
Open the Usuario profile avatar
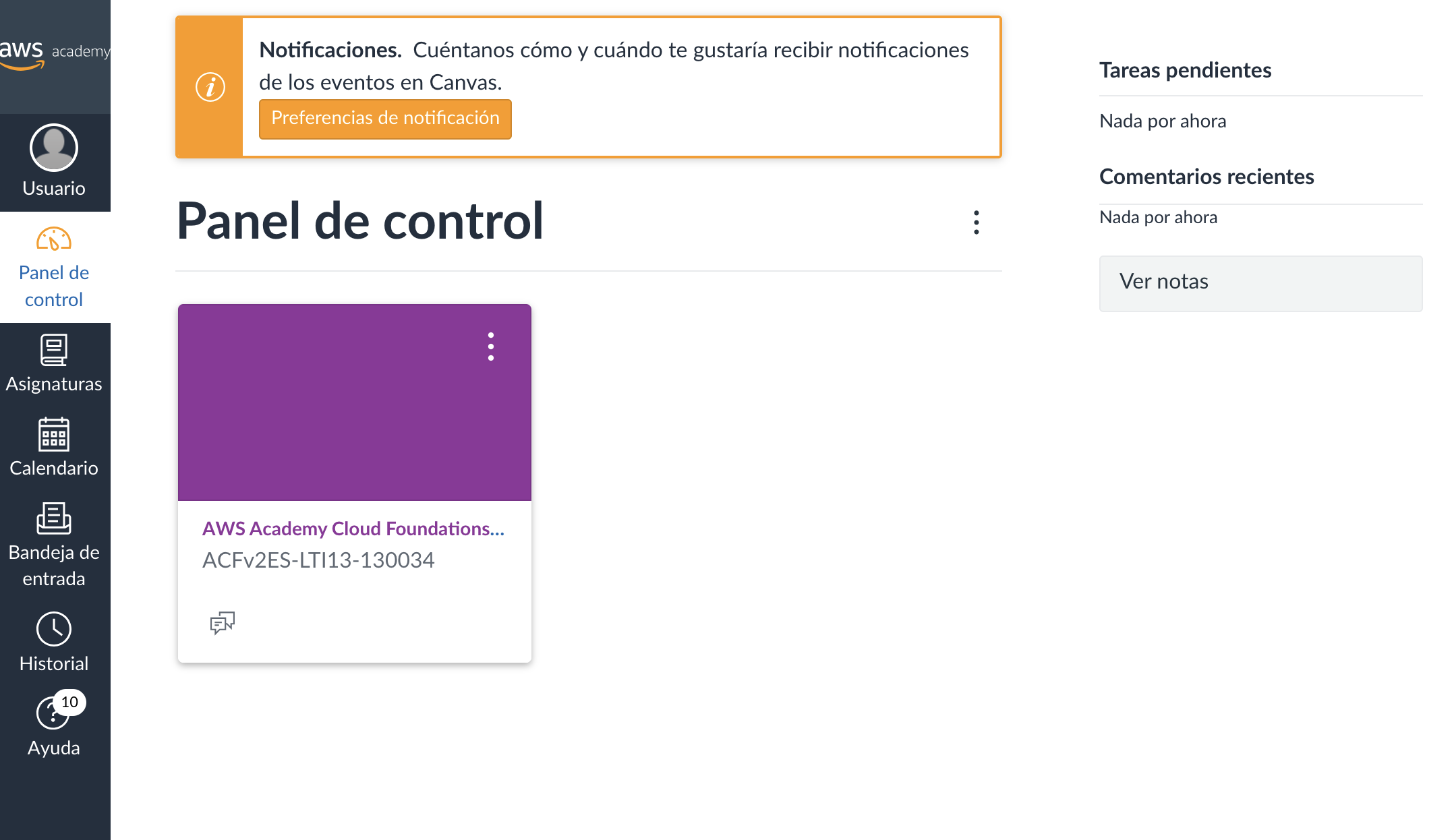tap(54, 148)
